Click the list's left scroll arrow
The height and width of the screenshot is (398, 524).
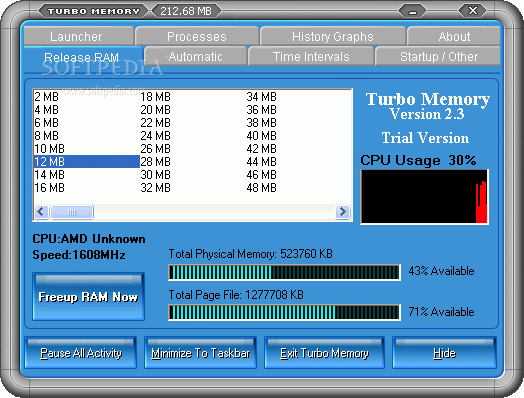(41, 212)
